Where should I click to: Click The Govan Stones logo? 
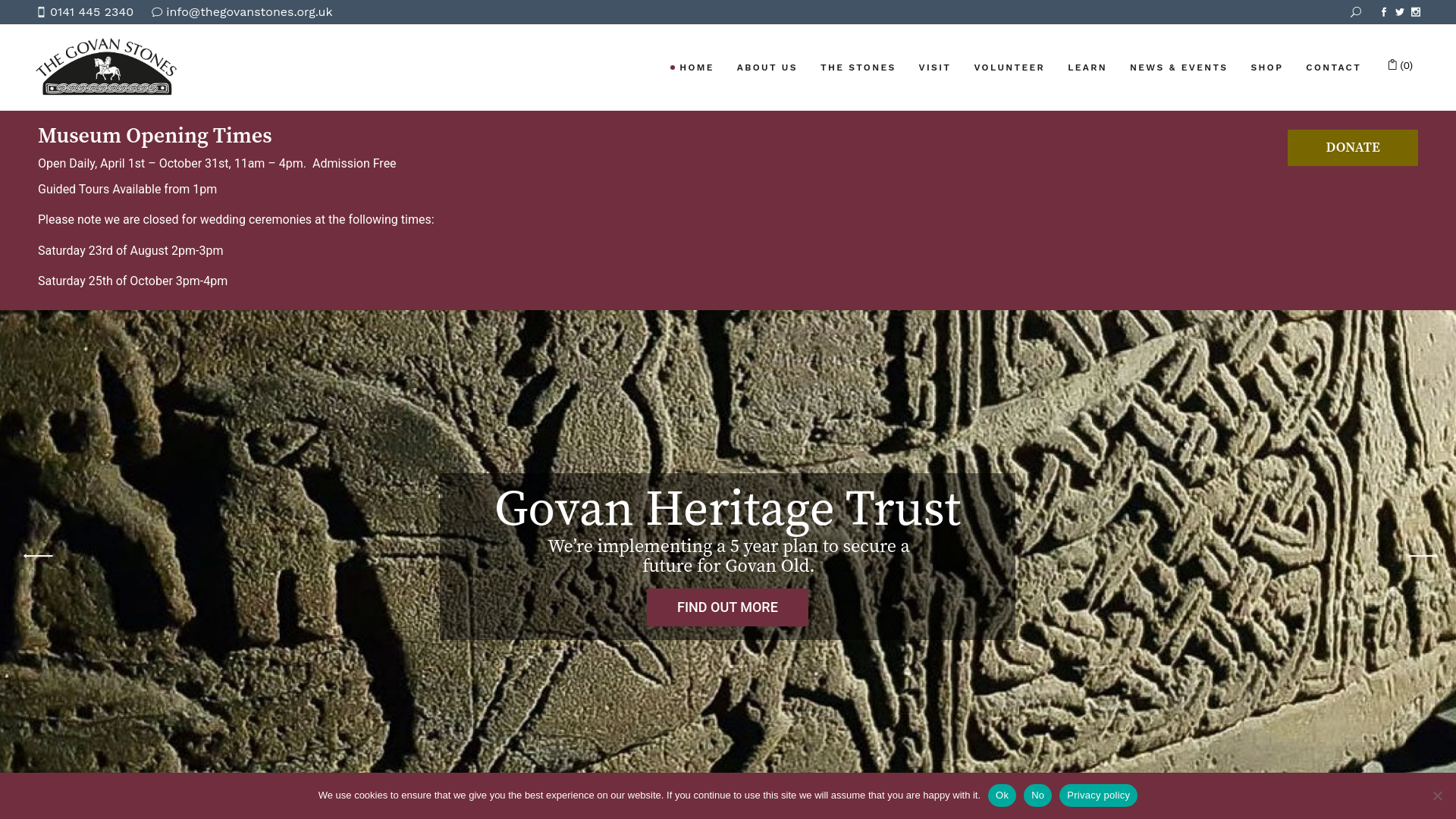106,67
